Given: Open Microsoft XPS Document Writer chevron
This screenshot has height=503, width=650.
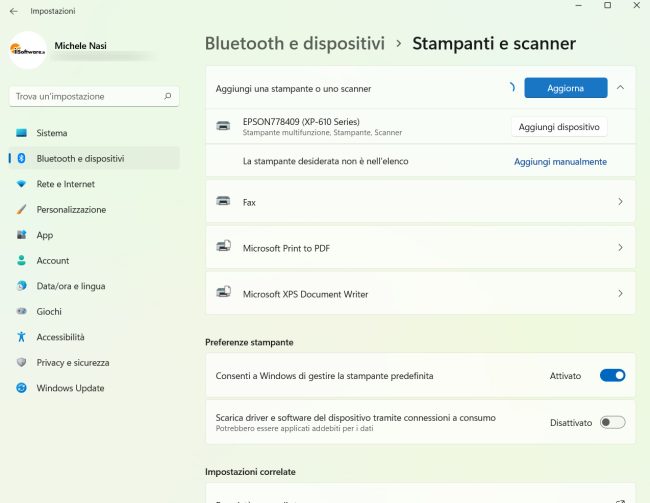Looking at the screenshot, I should 620,293.
